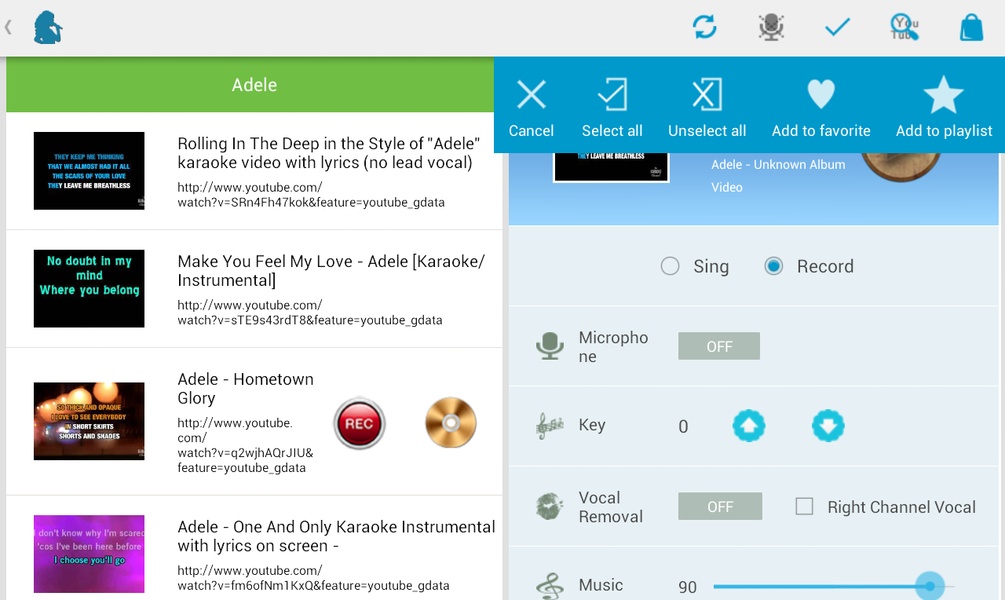
Task: Click the gold disc icon for Hometown Glory
Action: [451, 422]
